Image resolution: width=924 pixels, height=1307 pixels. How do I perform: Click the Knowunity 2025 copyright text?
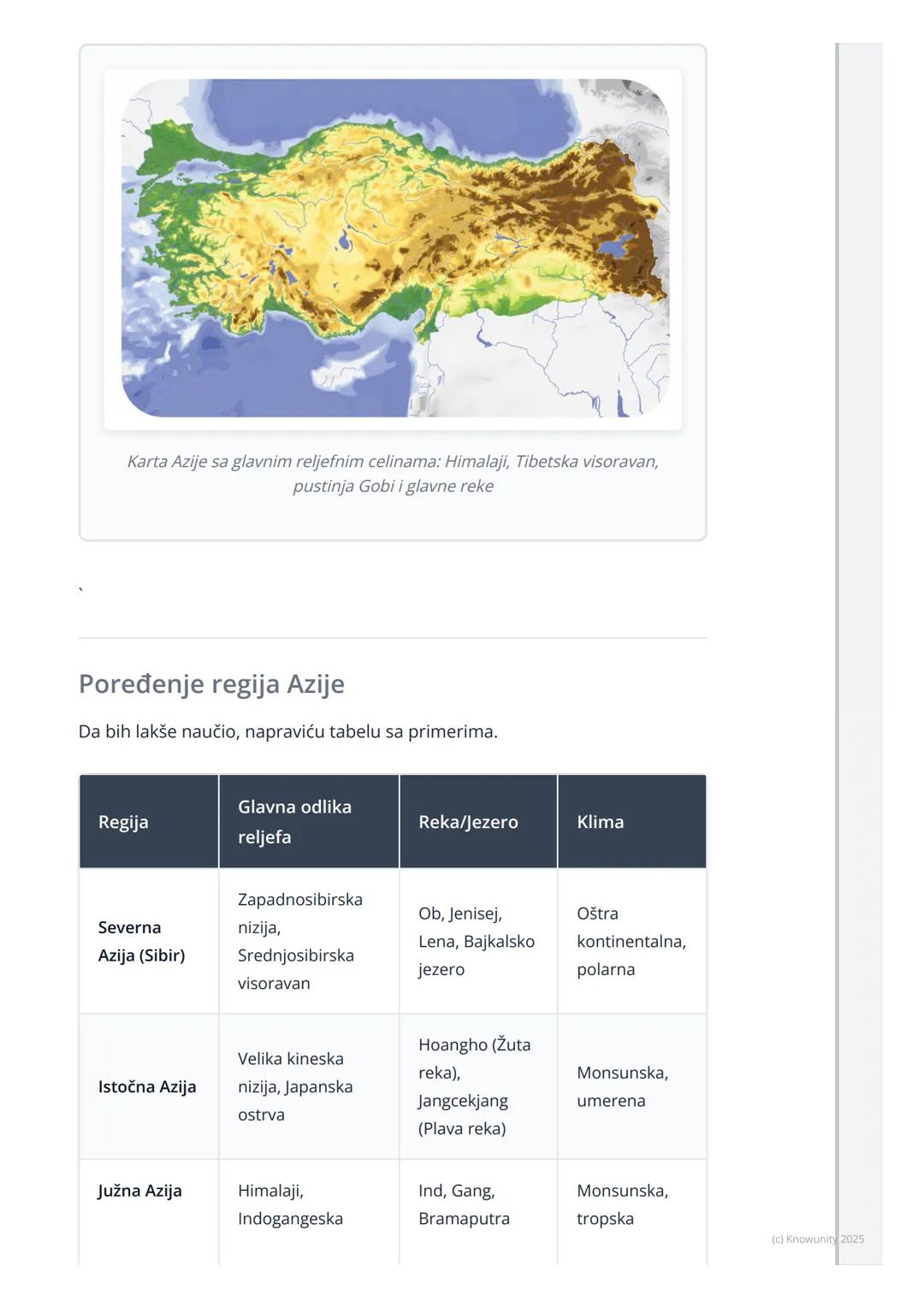(x=817, y=1239)
